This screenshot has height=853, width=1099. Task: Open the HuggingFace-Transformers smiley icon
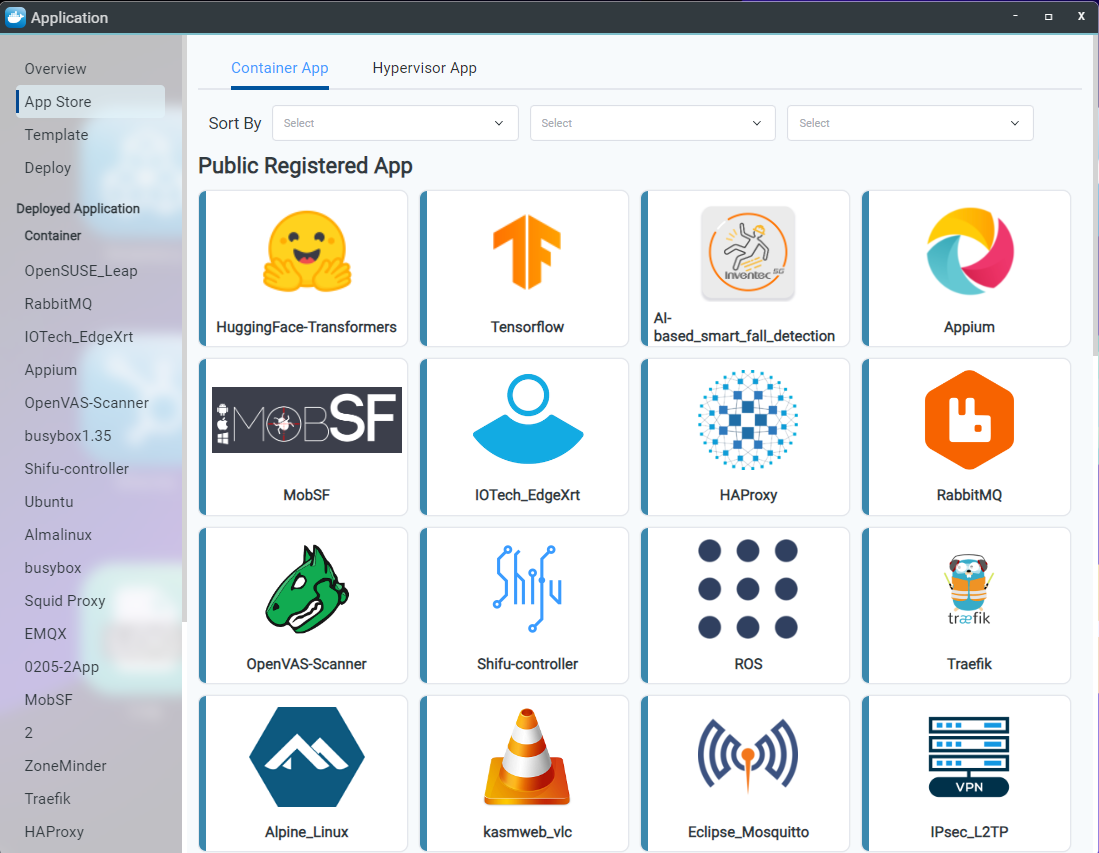[x=306, y=252]
